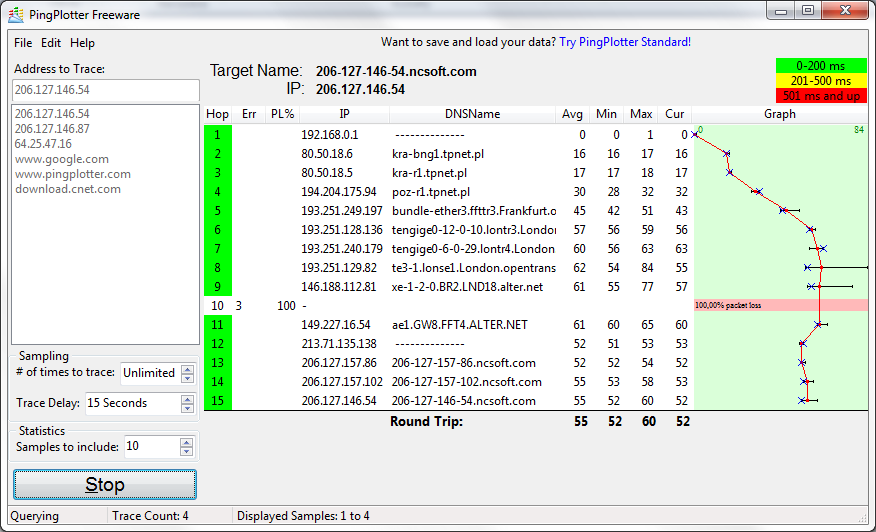Click the Cur column header

(x=675, y=114)
